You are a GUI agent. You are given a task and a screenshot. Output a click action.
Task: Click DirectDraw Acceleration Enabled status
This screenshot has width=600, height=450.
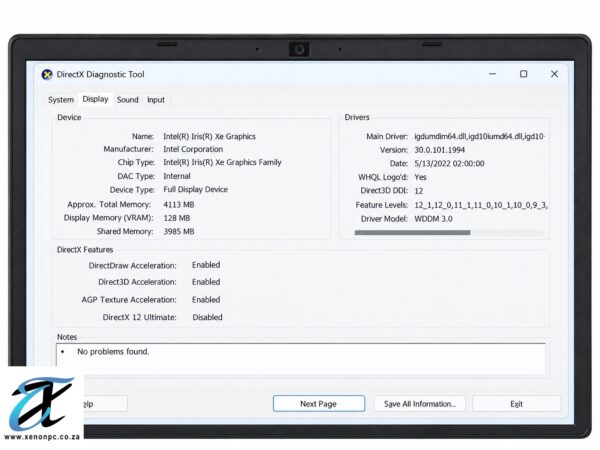[x=206, y=265]
